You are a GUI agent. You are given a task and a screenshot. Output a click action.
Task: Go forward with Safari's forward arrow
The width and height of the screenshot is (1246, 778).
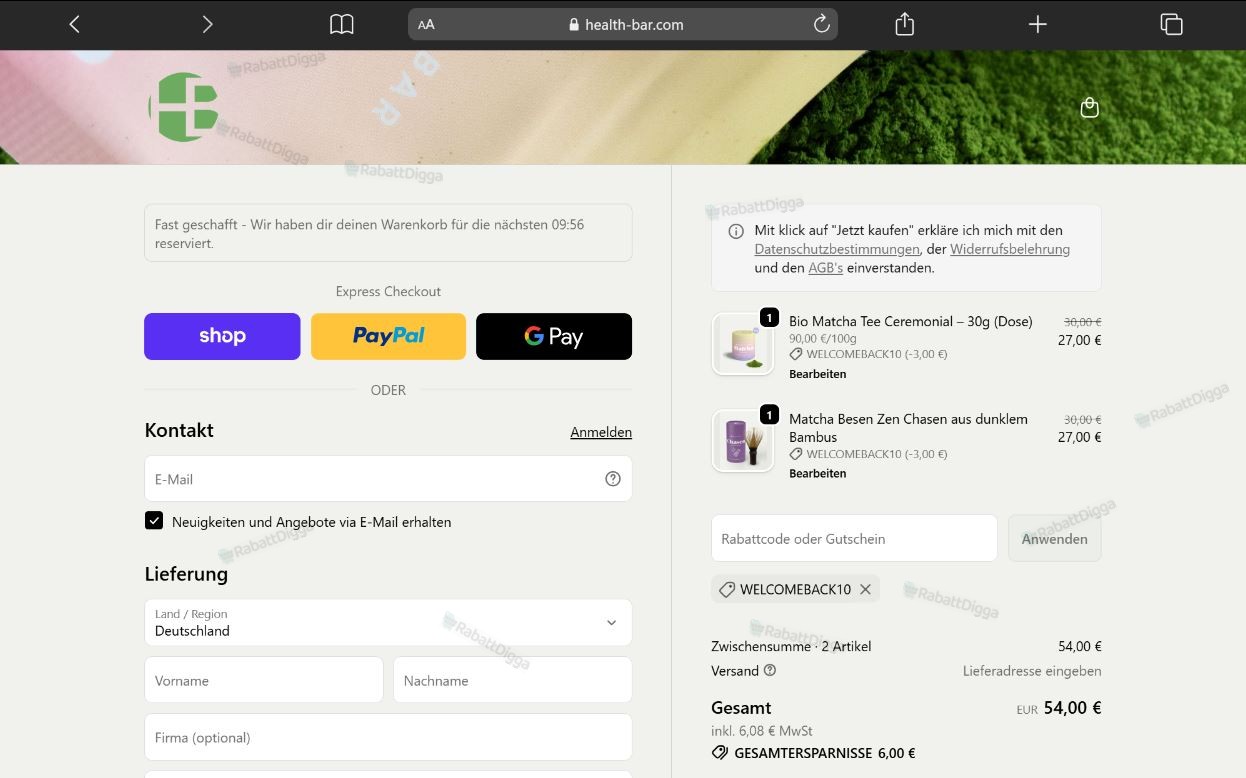(x=207, y=24)
